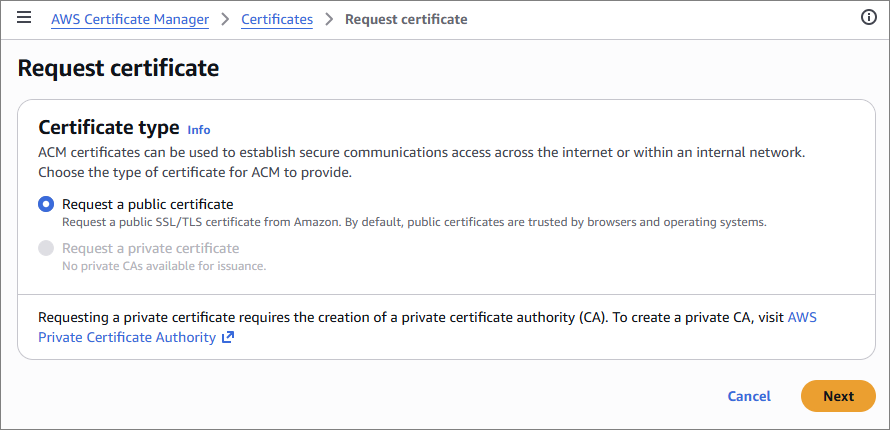890x430 pixels.
Task: Click the 'Certificate type' section heading
Action: [x=108, y=128]
